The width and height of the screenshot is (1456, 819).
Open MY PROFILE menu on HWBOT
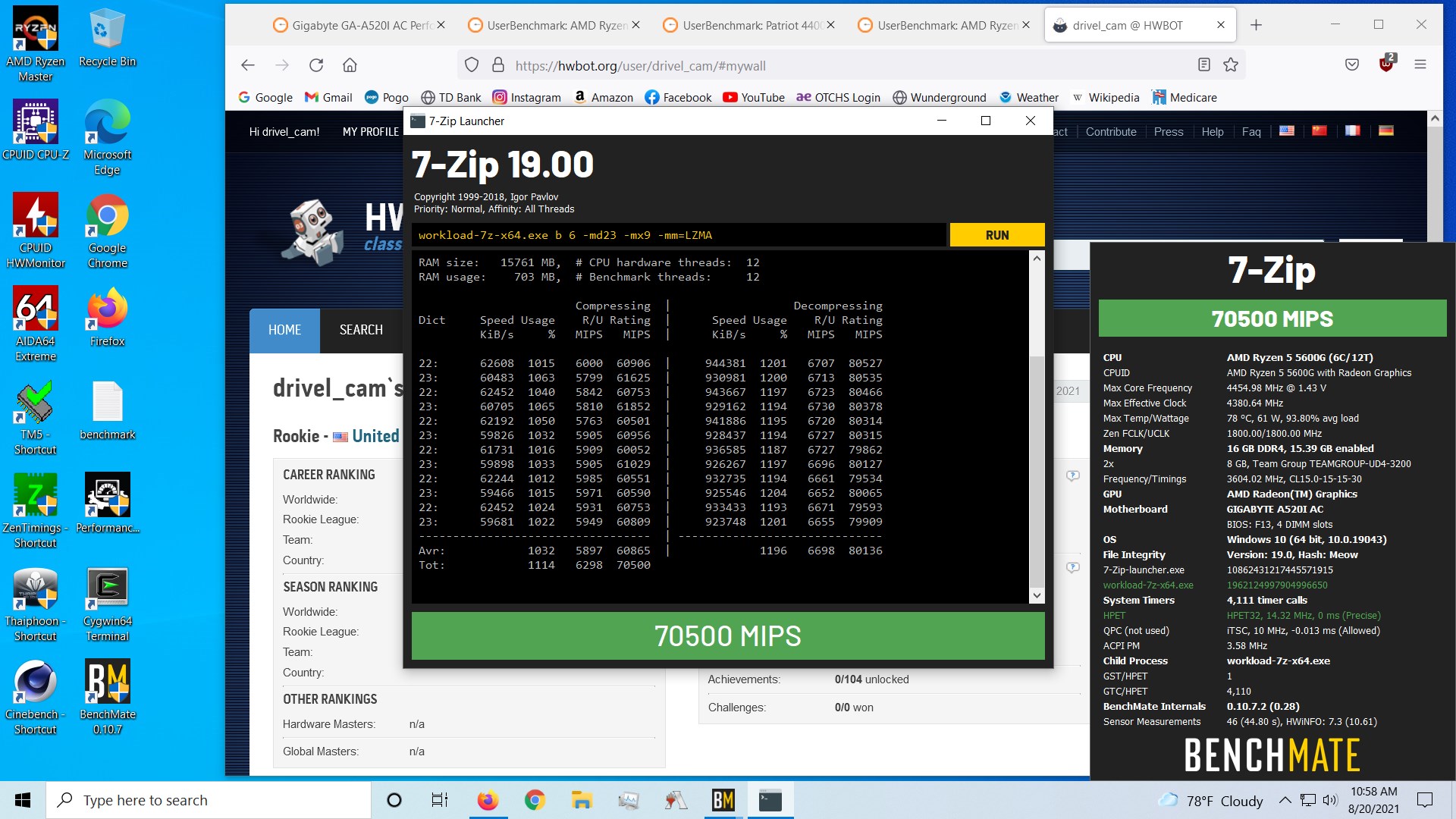370,132
